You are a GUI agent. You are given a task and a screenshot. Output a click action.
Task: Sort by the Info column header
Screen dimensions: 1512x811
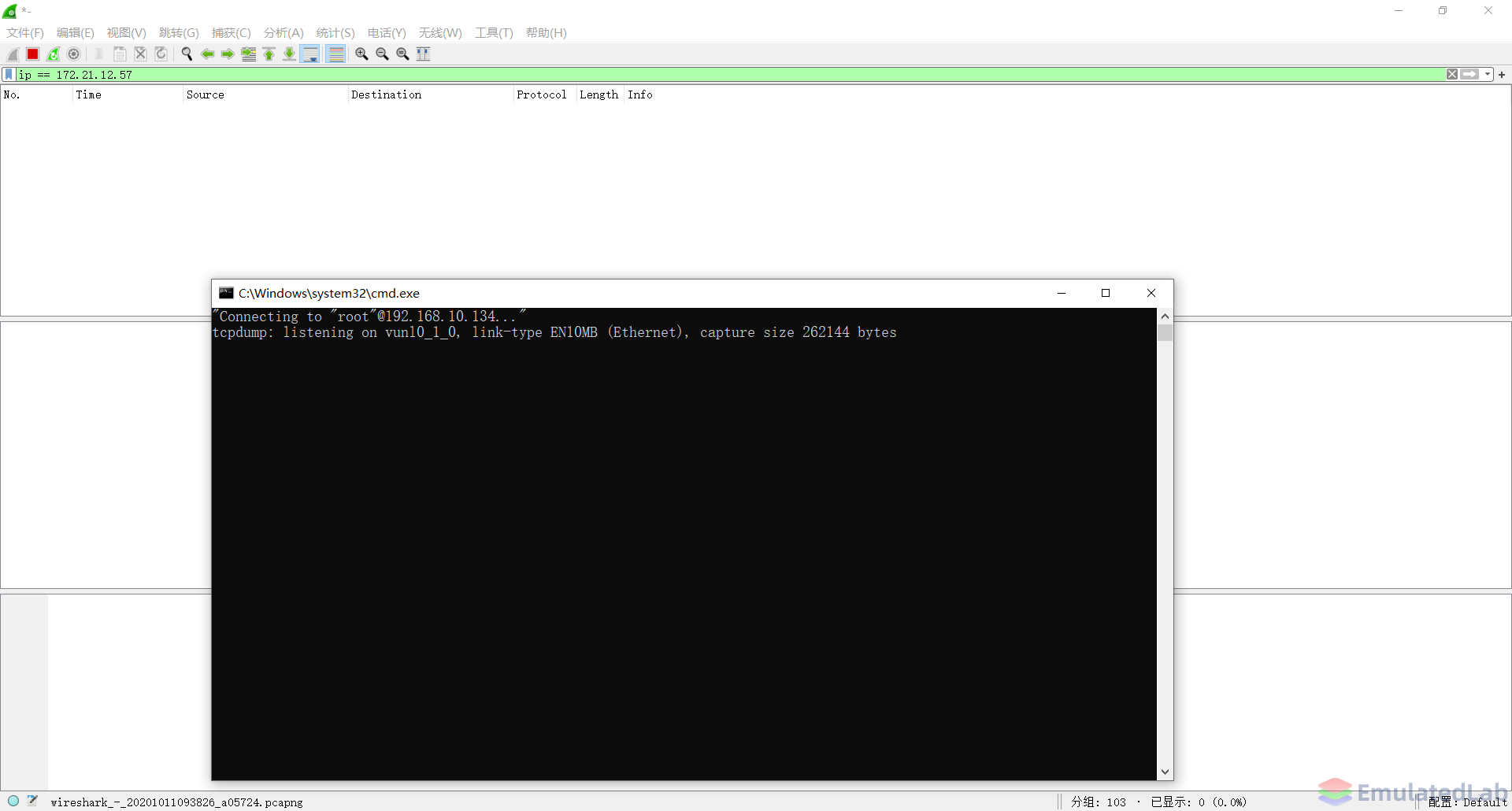pyautogui.click(x=1067, y=94)
